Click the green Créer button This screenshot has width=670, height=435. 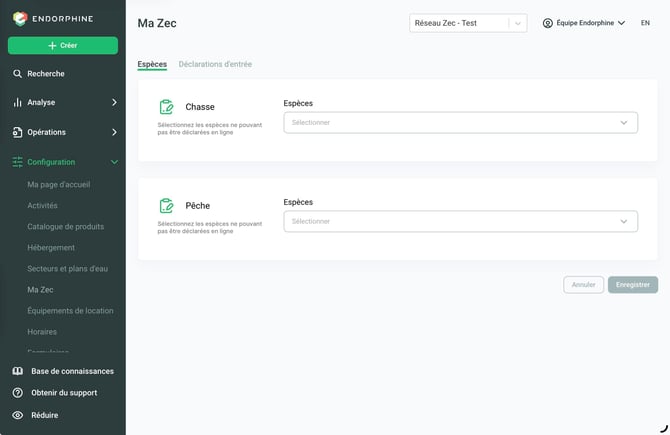63,45
